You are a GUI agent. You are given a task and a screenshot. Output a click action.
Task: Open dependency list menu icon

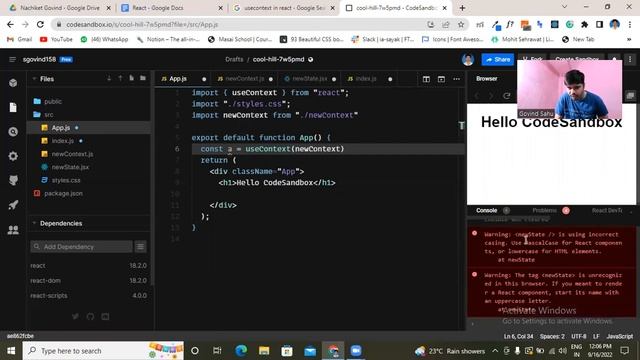tap(140, 247)
